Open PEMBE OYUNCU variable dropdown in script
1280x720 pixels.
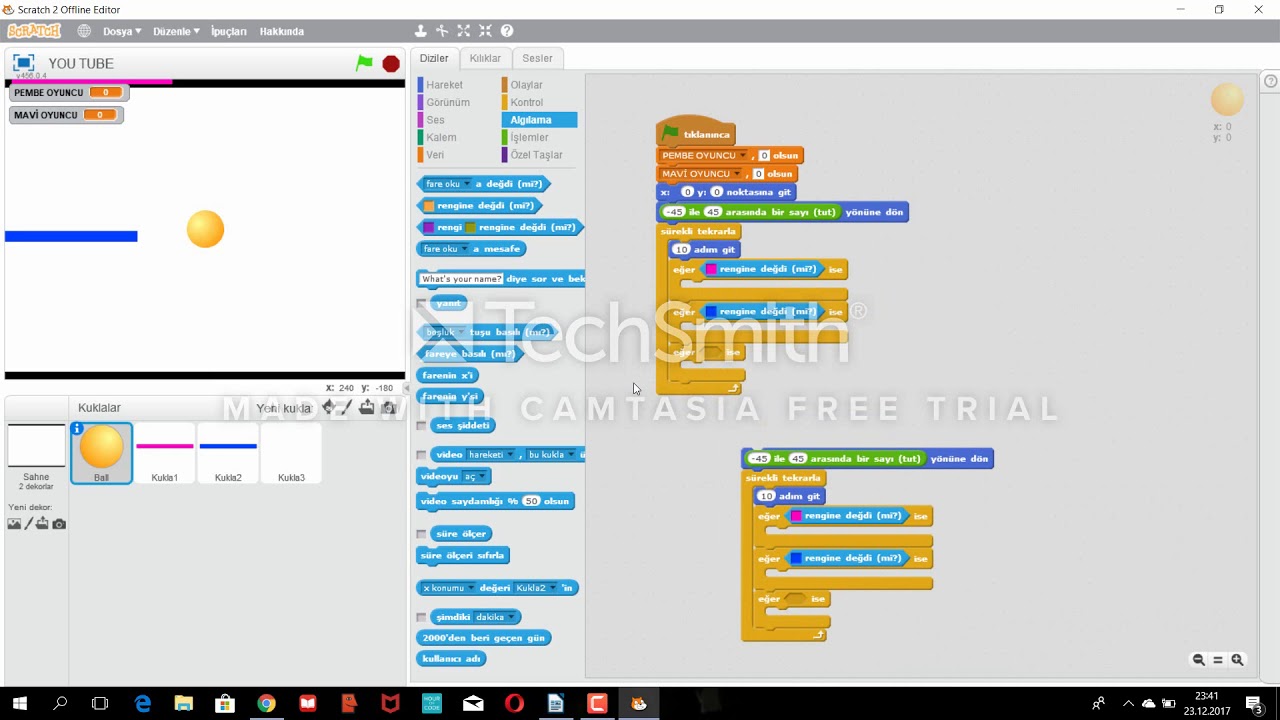(703, 155)
